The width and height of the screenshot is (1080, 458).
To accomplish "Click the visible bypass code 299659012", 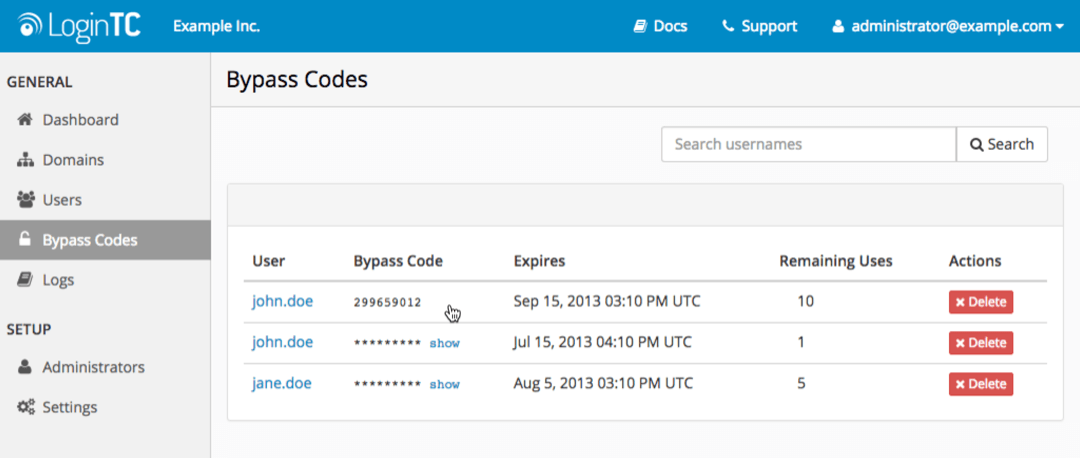I will pyautogui.click(x=387, y=302).
